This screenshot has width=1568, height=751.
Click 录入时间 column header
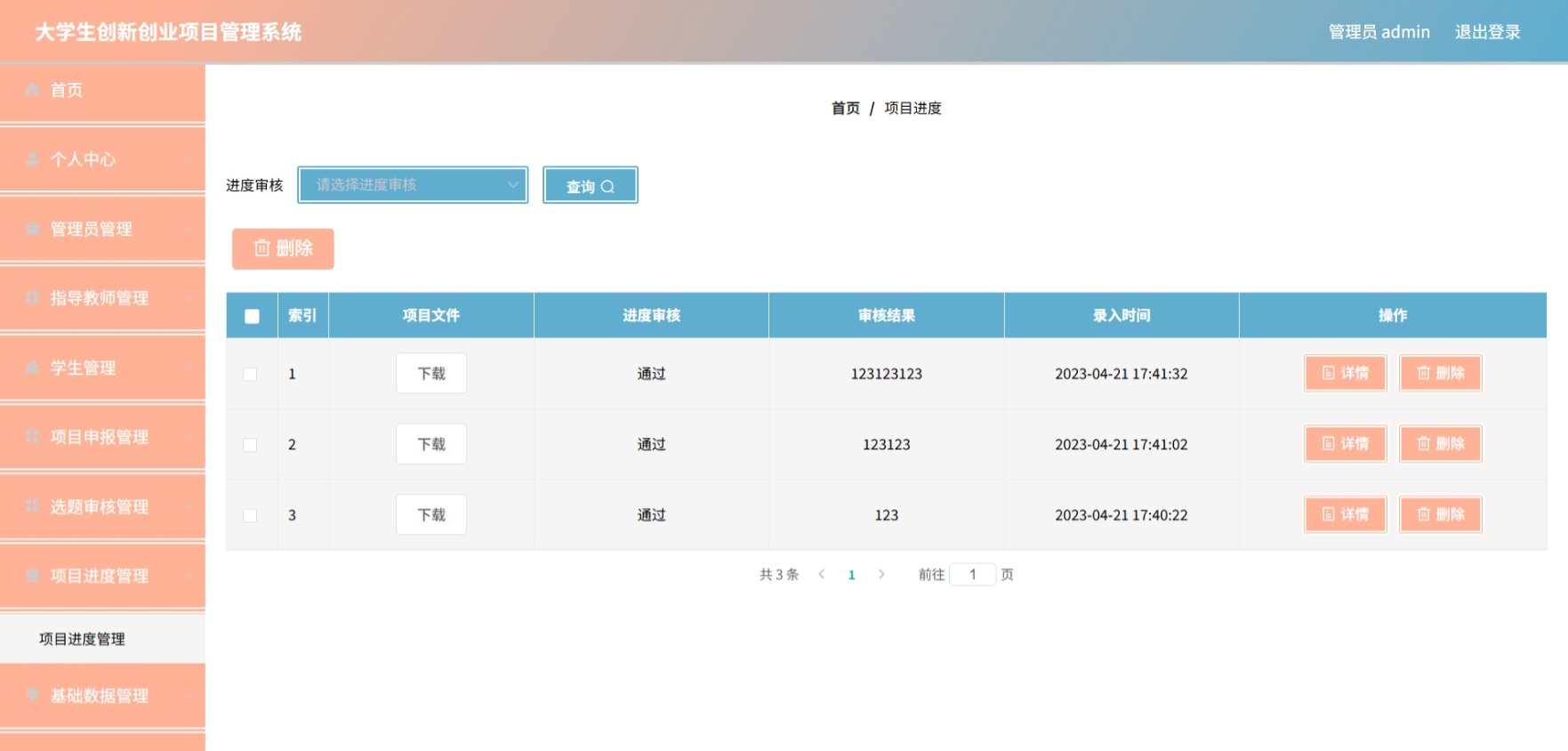pos(1122,315)
